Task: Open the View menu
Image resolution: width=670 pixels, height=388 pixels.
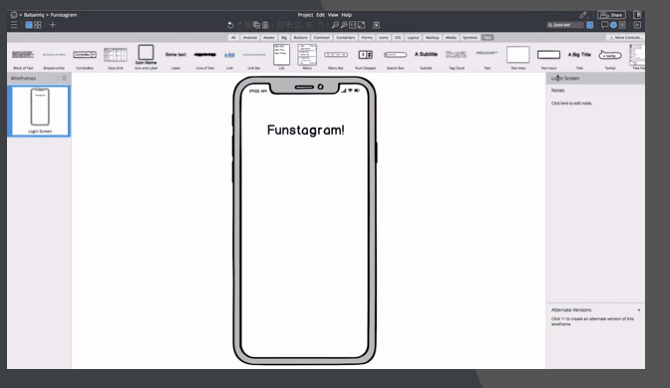Action: [333, 15]
